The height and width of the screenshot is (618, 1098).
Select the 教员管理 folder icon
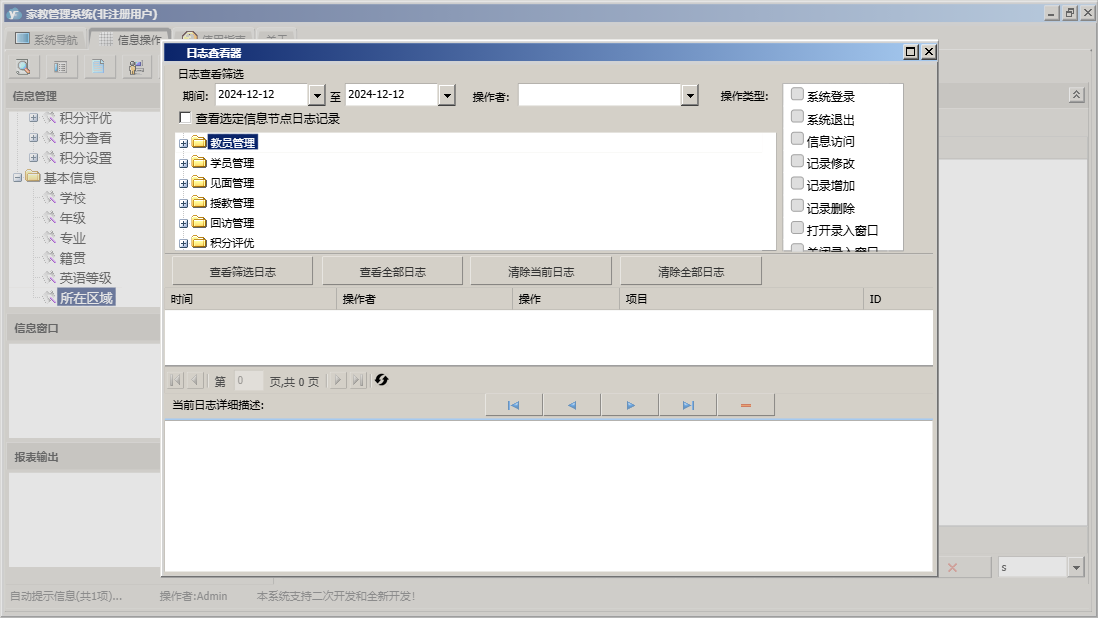(x=199, y=143)
